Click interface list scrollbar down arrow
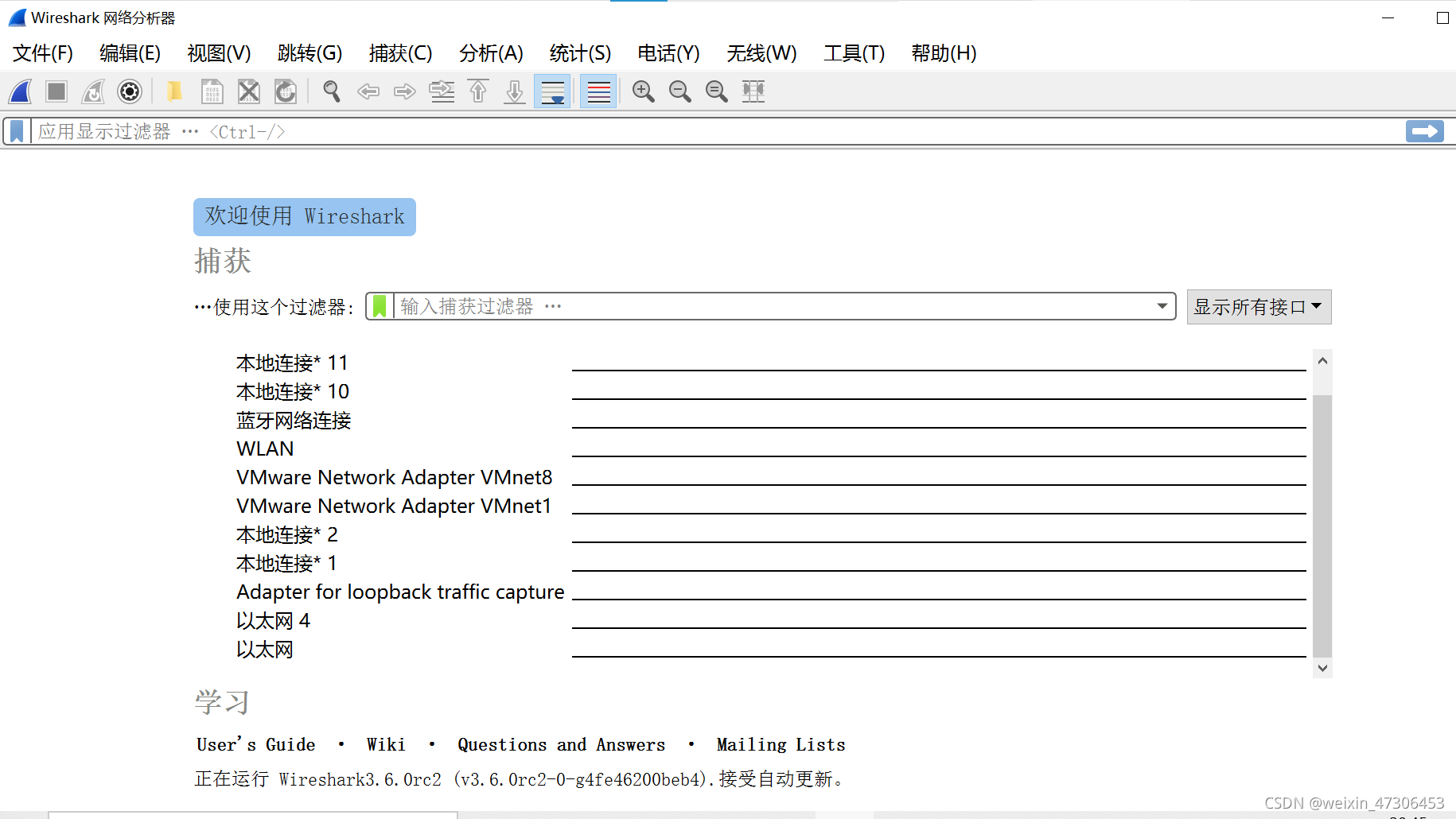 pos(1322,668)
